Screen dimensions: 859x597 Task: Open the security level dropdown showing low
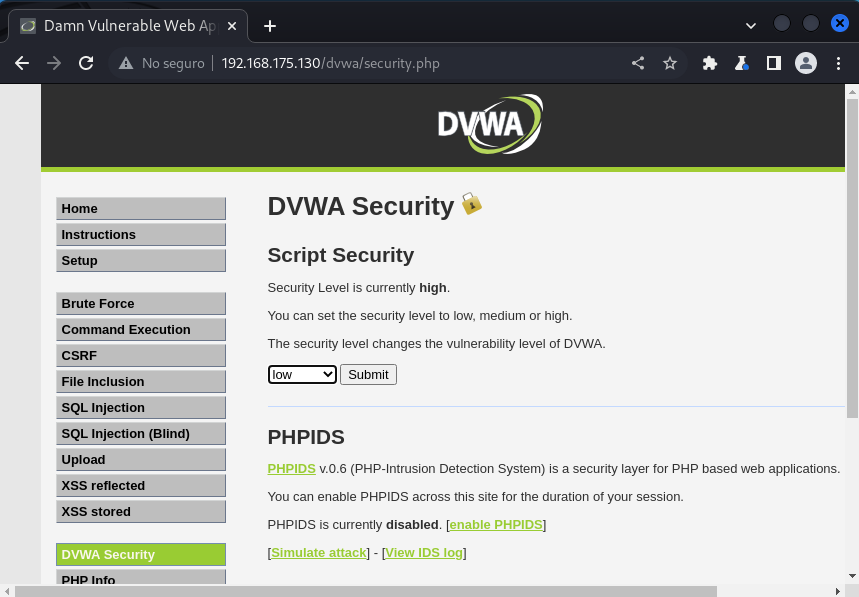click(x=302, y=375)
